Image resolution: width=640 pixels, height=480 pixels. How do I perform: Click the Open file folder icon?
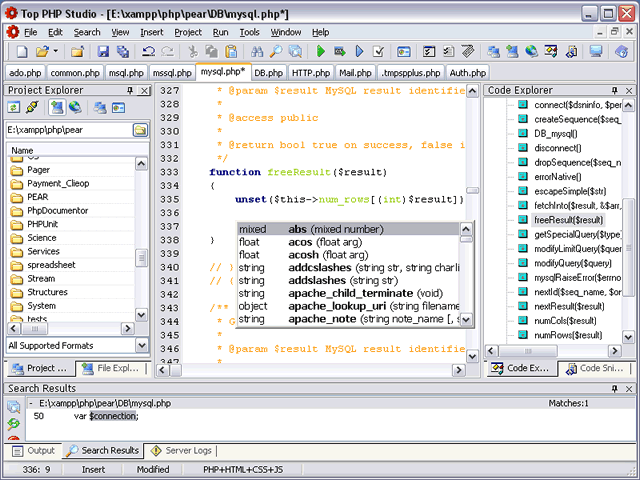click(x=42, y=51)
